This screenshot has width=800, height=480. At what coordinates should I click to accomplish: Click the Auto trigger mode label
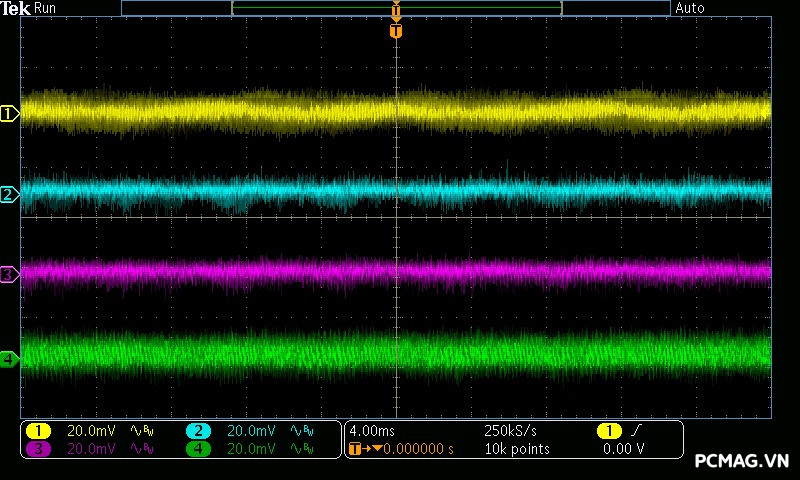click(x=690, y=8)
